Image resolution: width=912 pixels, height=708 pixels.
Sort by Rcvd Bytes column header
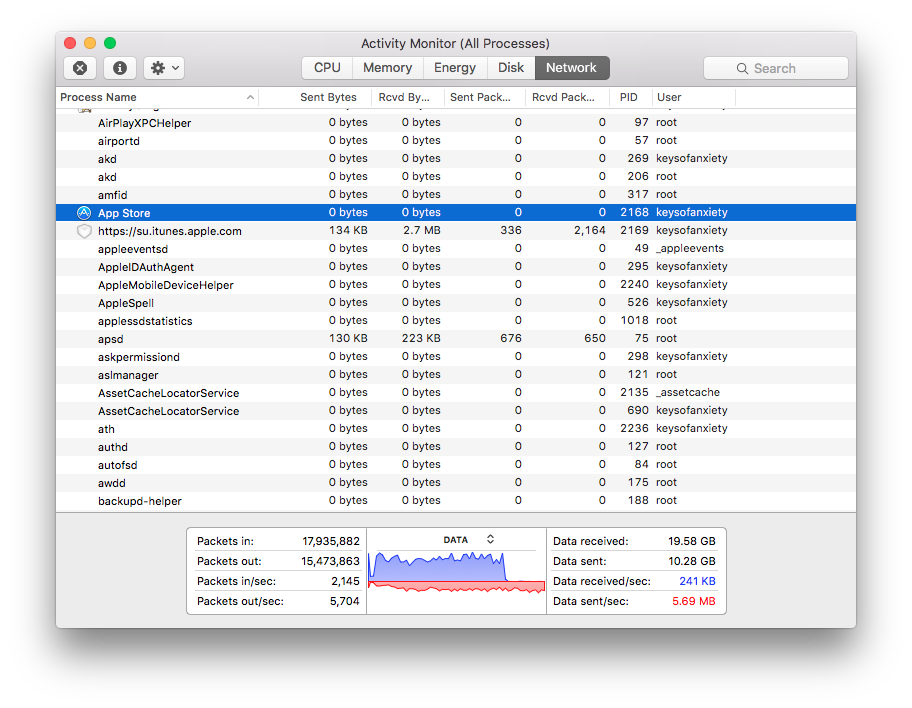tap(408, 97)
